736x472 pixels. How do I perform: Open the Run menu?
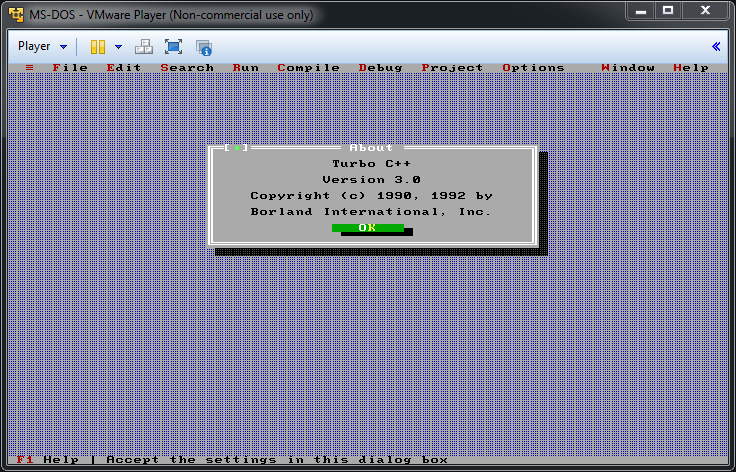(245, 68)
